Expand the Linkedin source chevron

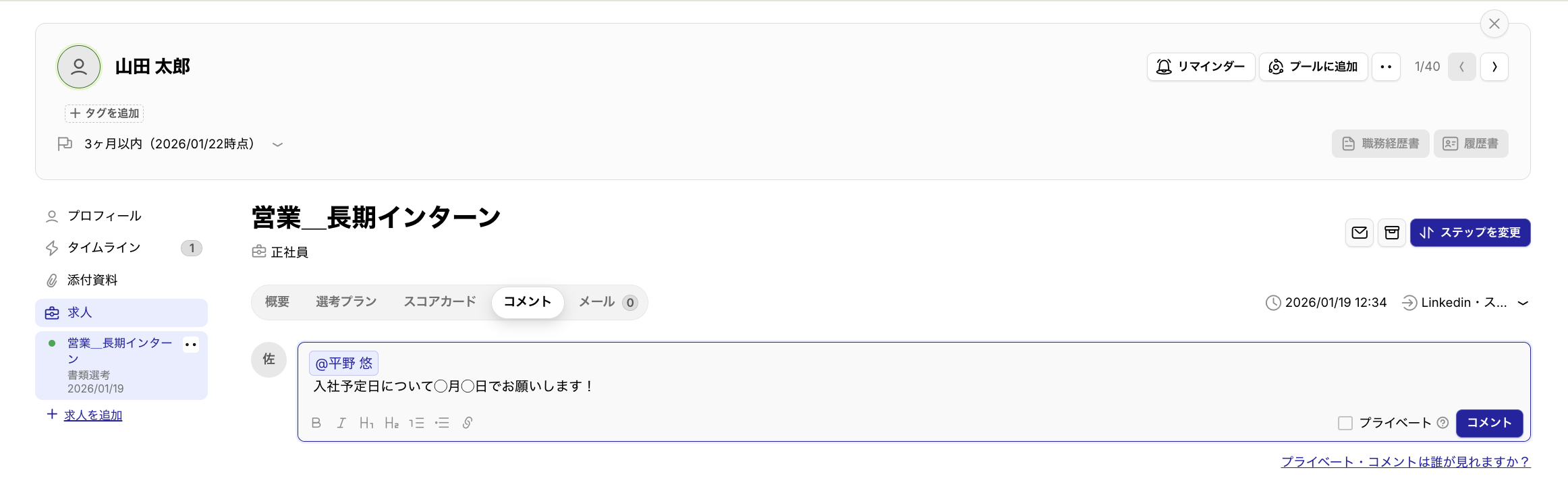[1523, 303]
